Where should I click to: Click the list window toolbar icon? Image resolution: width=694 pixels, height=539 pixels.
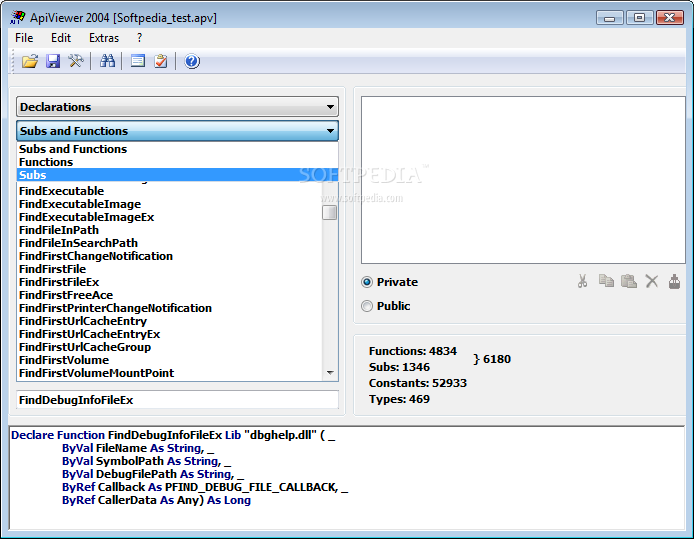point(138,61)
